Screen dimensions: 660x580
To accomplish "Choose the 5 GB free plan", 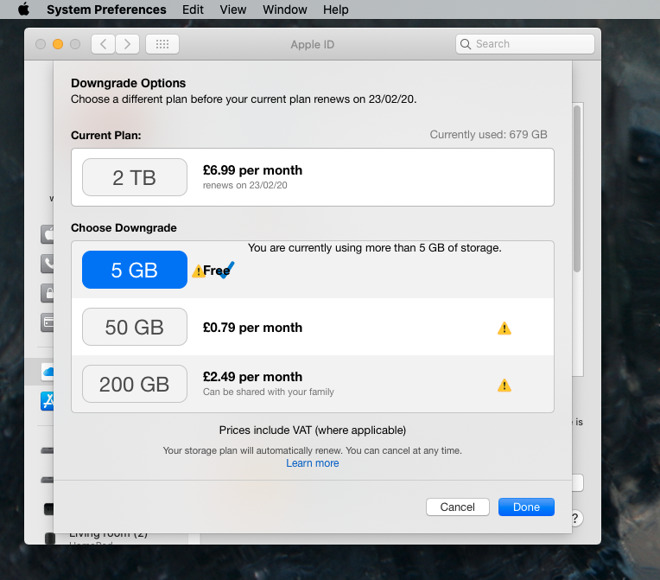I will coord(134,270).
